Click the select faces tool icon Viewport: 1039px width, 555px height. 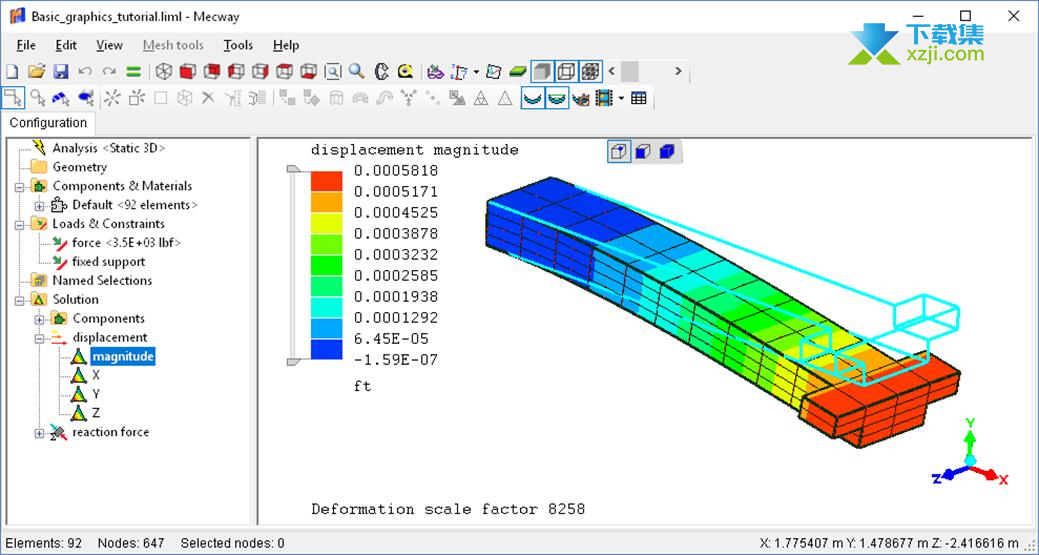point(61,99)
